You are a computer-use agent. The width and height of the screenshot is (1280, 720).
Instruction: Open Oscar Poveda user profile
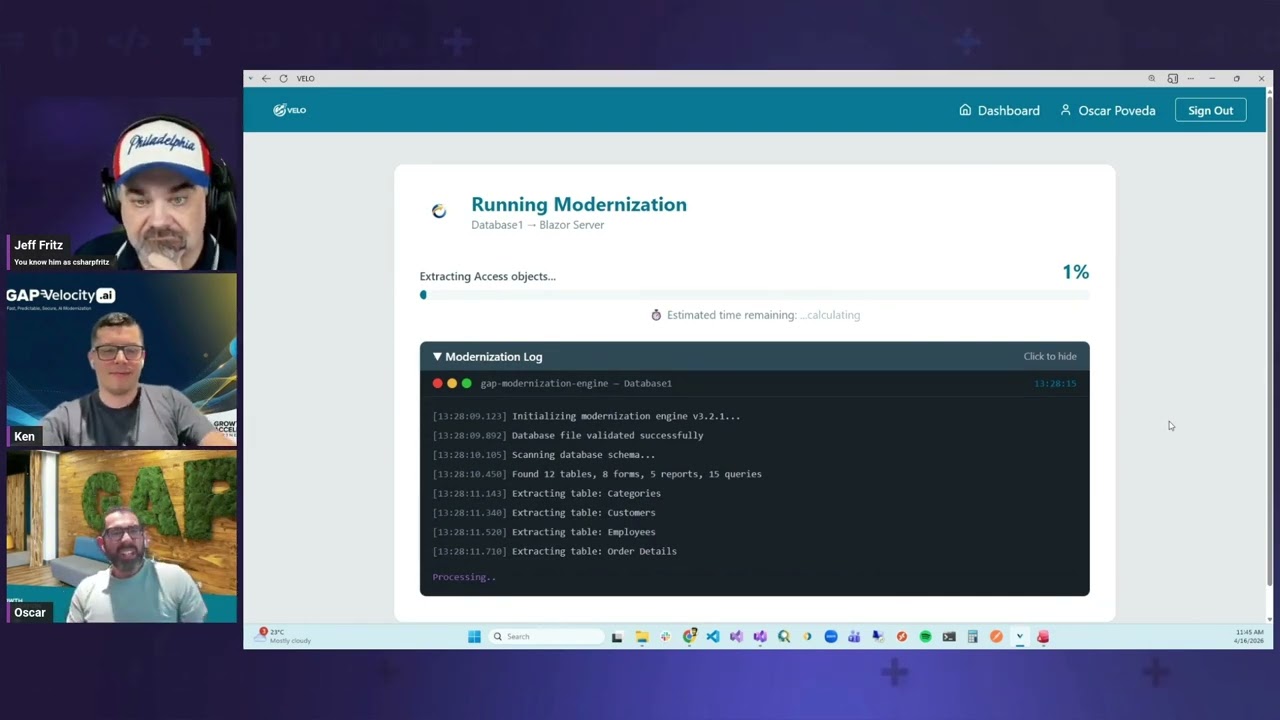point(1107,110)
